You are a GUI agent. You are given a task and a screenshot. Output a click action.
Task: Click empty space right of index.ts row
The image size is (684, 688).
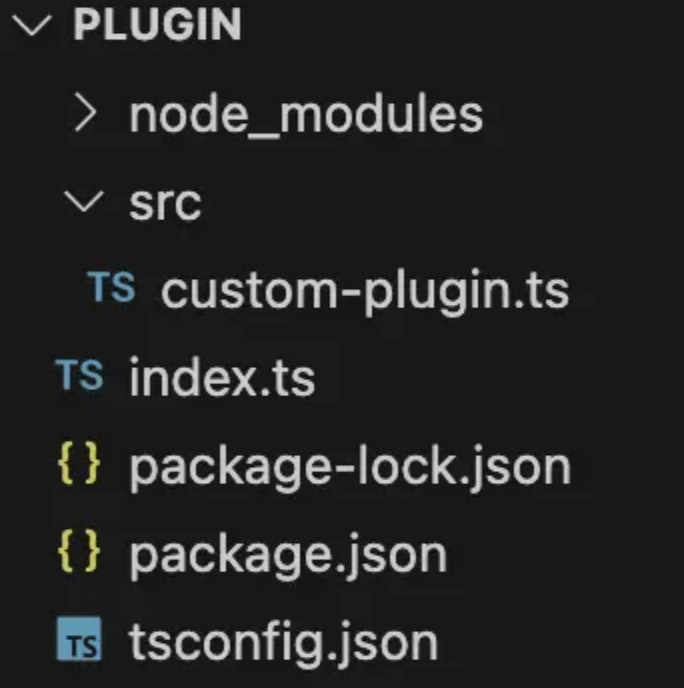[x=496, y=377]
